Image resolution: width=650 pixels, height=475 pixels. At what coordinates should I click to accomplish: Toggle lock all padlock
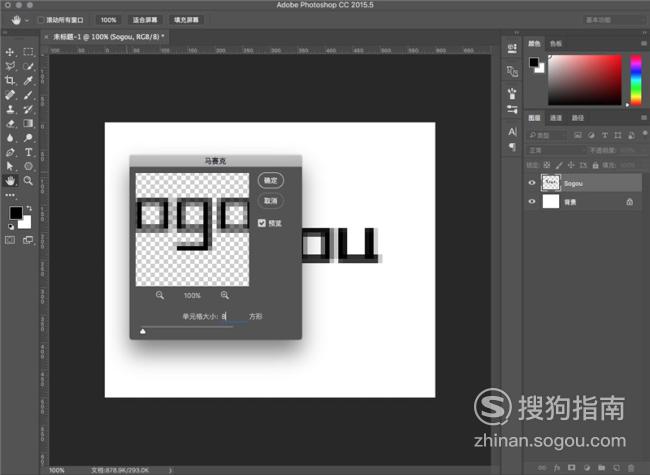point(595,165)
